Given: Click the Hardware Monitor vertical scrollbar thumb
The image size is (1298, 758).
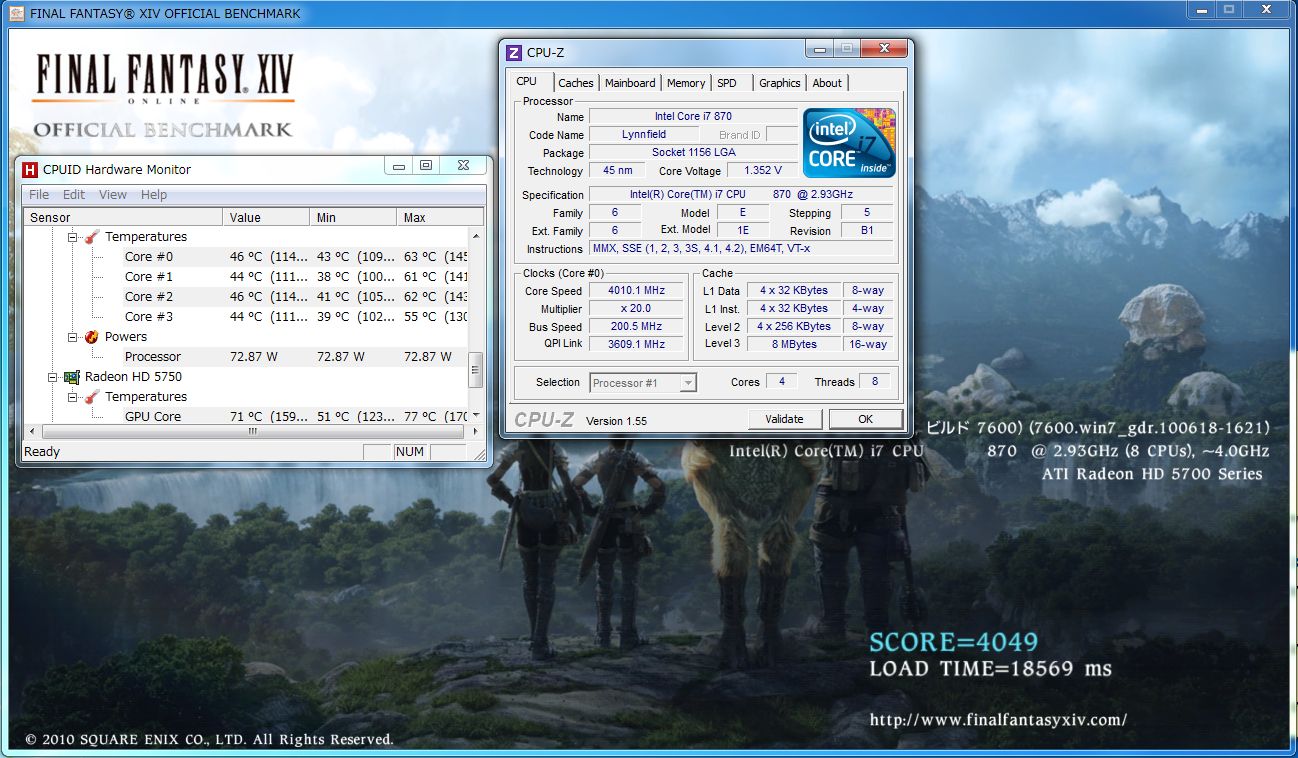Looking at the screenshot, I should (475, 368).
